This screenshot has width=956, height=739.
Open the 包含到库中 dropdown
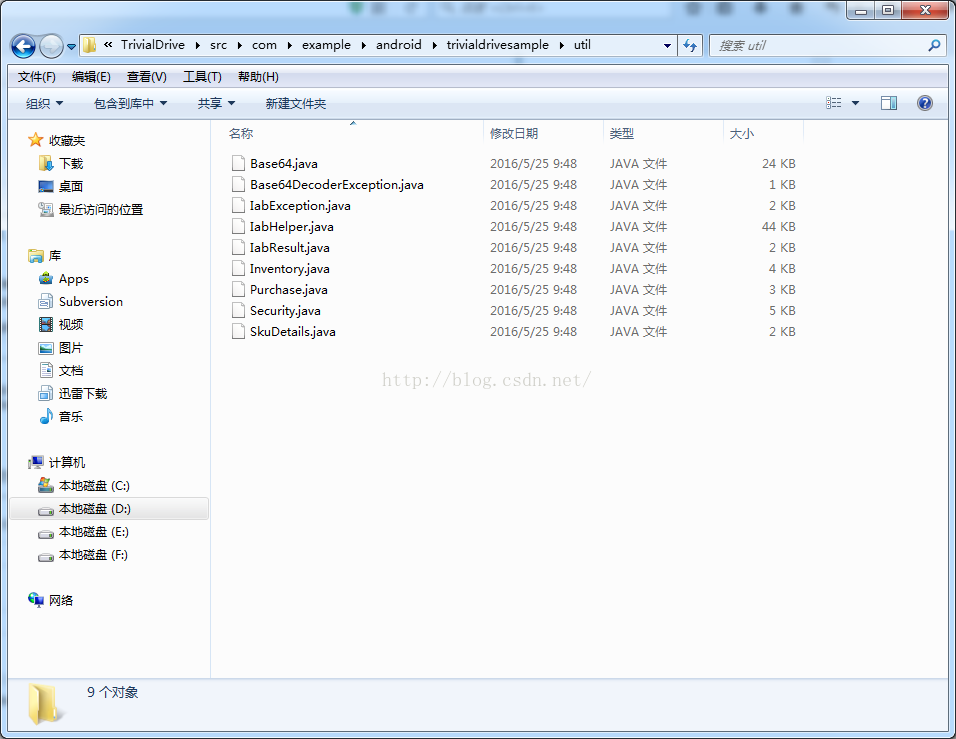pyautogui.click(x=130, y=104)
